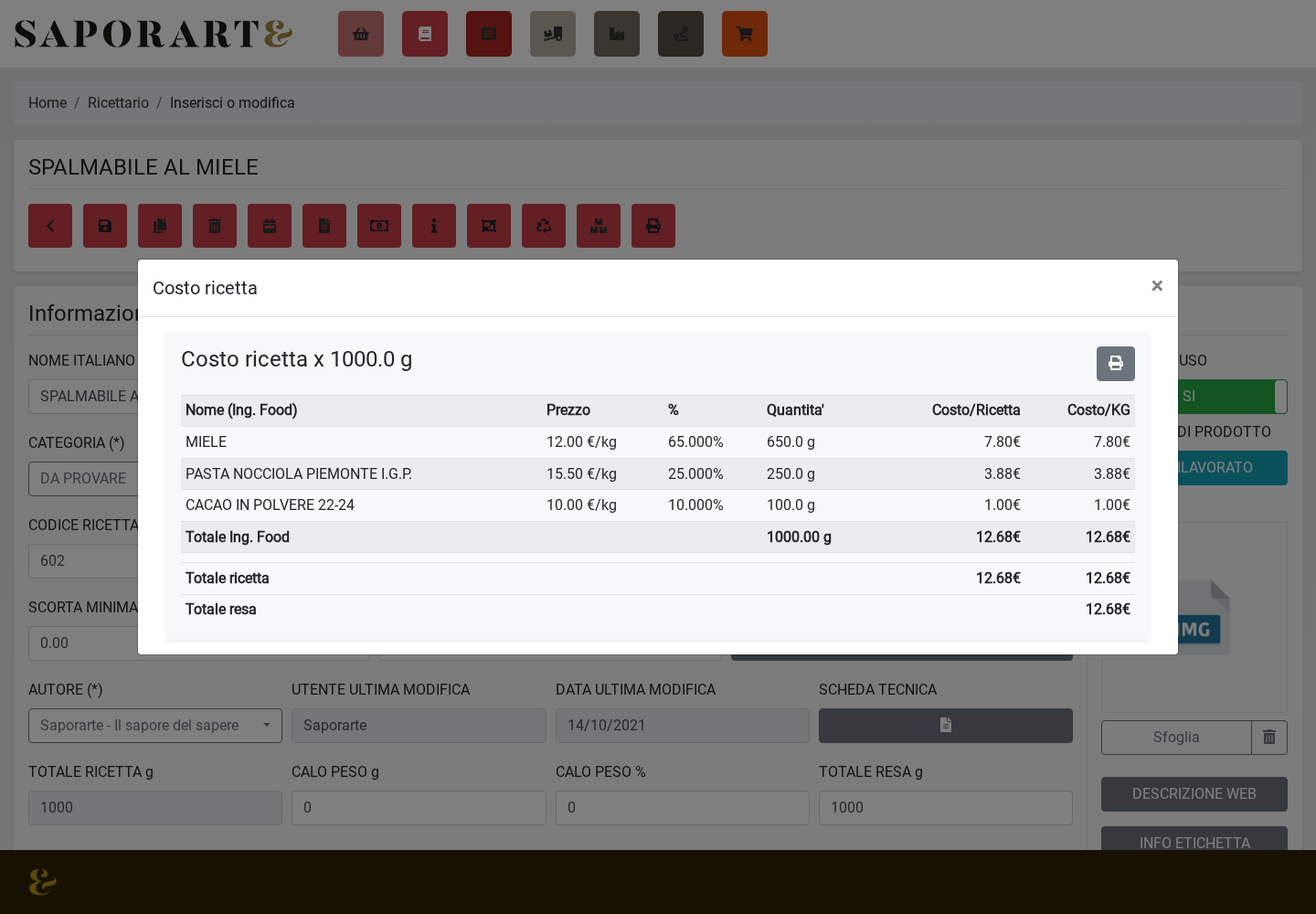The height and width of the screenshot is (914, 1316).
Task: Click the TOTALE RESA g input field
Action: [946, 808]
